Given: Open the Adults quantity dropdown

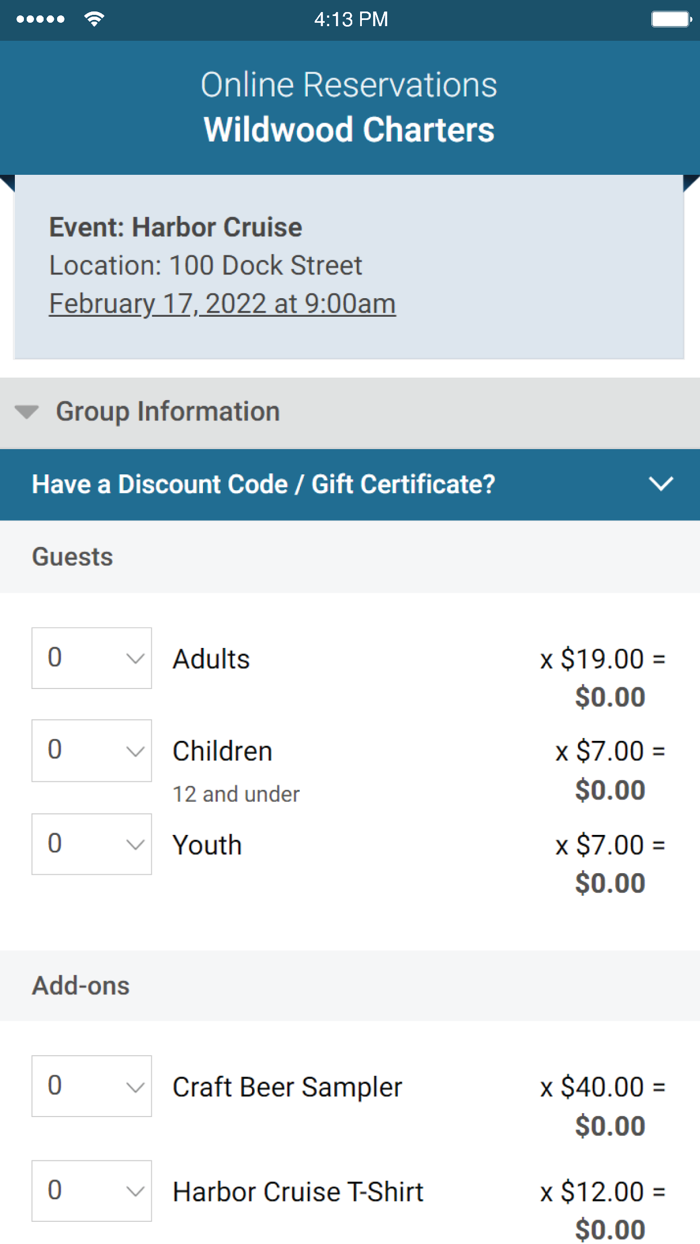Looking at the screenshot, I should click(92, 658).
